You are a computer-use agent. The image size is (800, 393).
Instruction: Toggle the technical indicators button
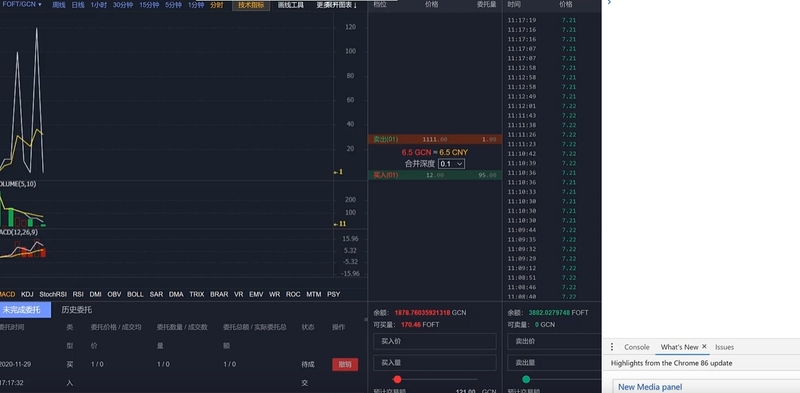pyautogui.click(x=251, y=5)
